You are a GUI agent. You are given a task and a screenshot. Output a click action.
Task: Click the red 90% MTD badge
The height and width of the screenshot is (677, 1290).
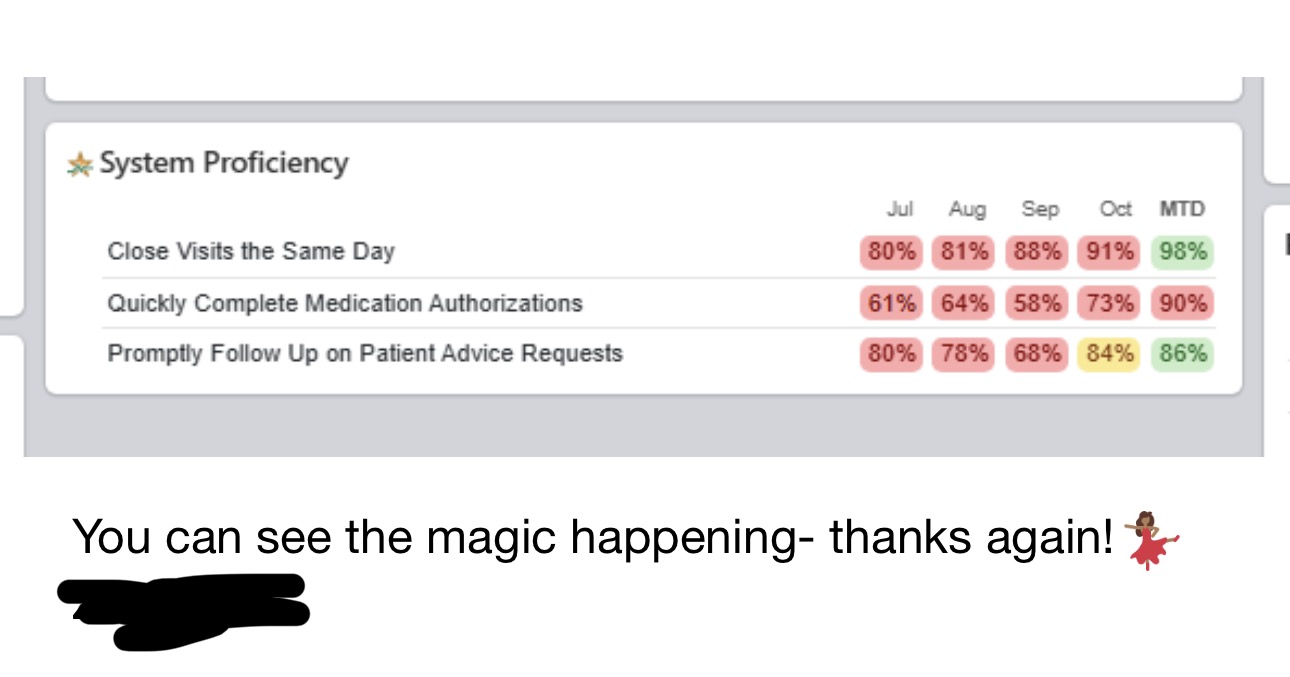1183,303
